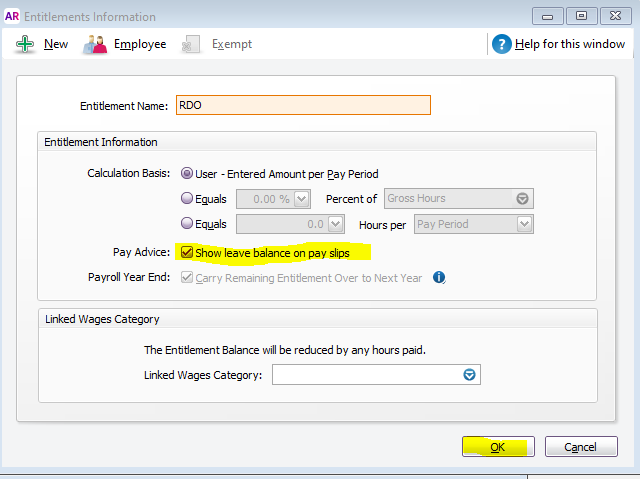Click the Gross Hours lookup arrow icon

[522, 198]
